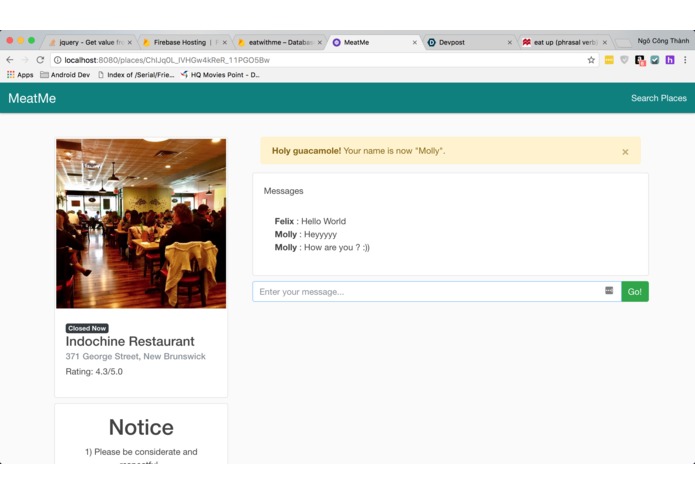Screen dimensions: 695x494
Task: Open the Android Dev bookmark folder
Action: [65, 75]
